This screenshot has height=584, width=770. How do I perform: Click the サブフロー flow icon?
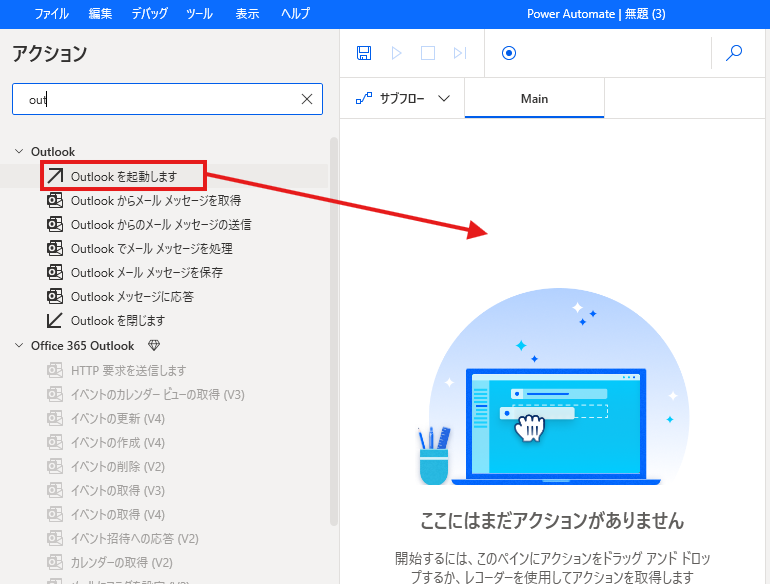pyautogui.click(x=364, y=99)
